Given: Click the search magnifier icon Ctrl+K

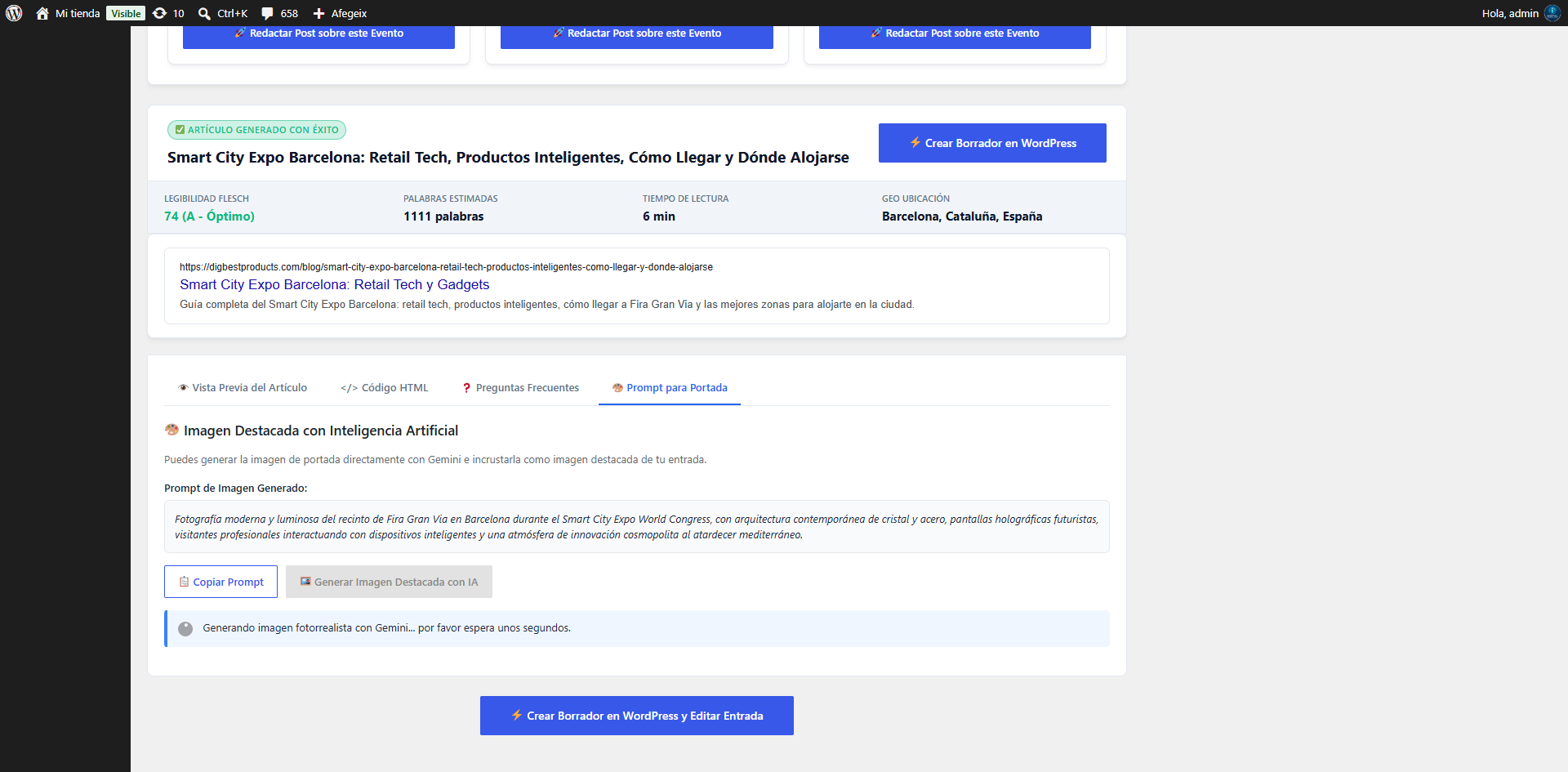Looking at the screenshot, I should point(204,13).
